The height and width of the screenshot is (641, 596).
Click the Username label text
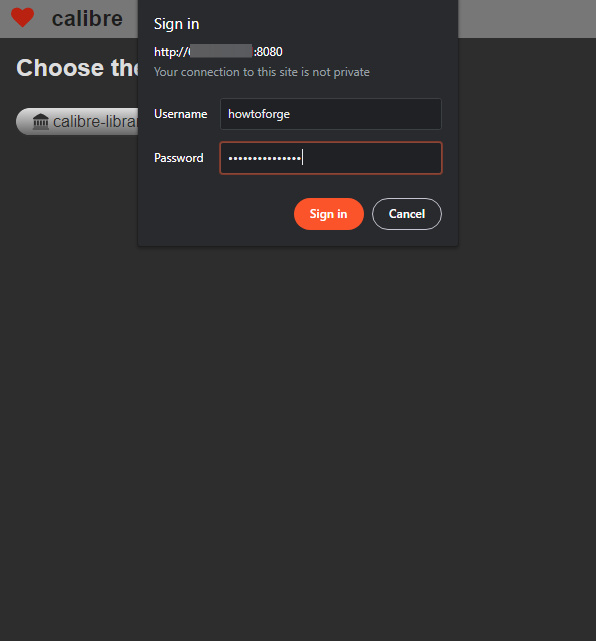[181, 114]
